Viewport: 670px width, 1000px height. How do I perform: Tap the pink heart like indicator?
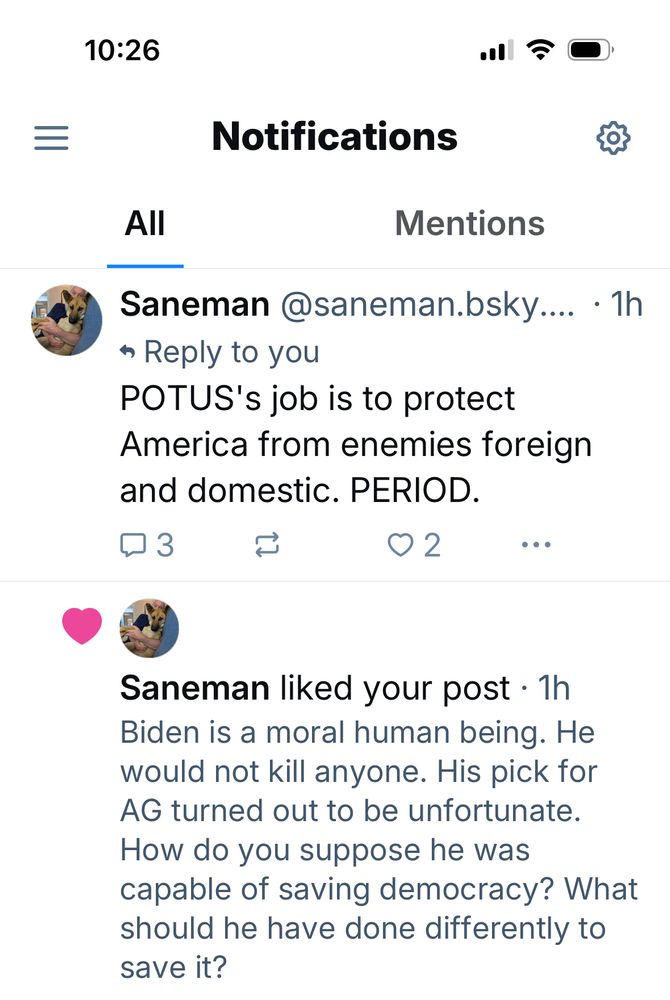[x=82, y=627]
